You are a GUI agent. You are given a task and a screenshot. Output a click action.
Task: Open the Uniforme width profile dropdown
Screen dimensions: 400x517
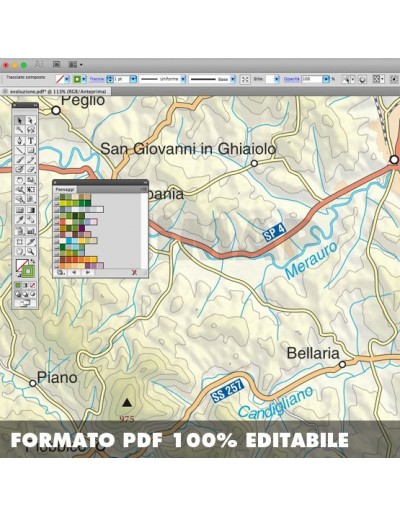click(183, 79)
